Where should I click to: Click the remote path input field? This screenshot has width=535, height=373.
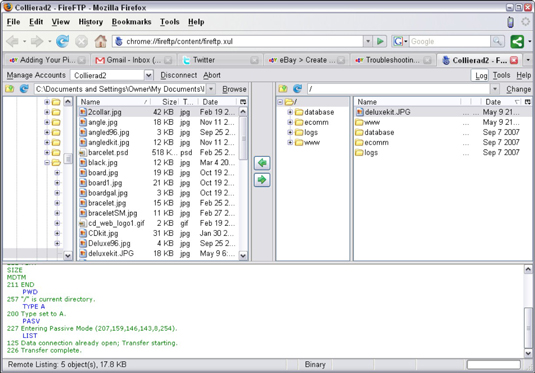click(x=399, y=89)
